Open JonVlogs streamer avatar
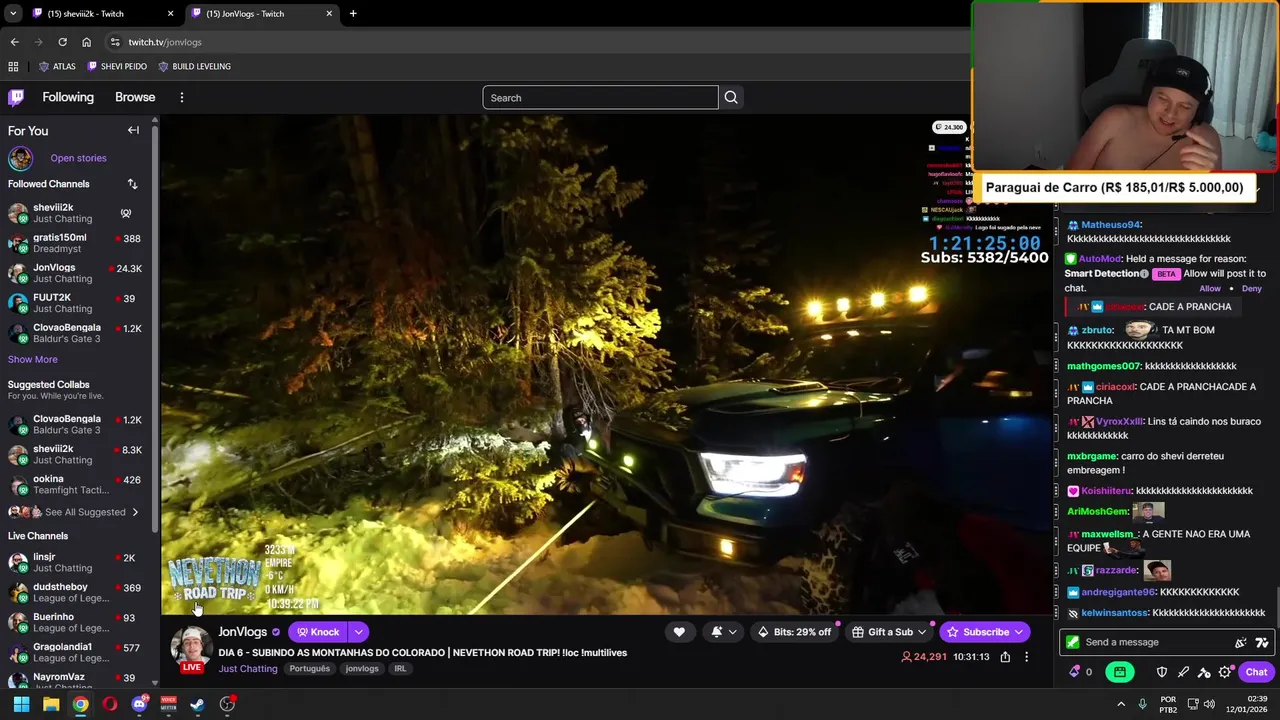The width and height of the screenshot is (1280, 720). (190, 647)
